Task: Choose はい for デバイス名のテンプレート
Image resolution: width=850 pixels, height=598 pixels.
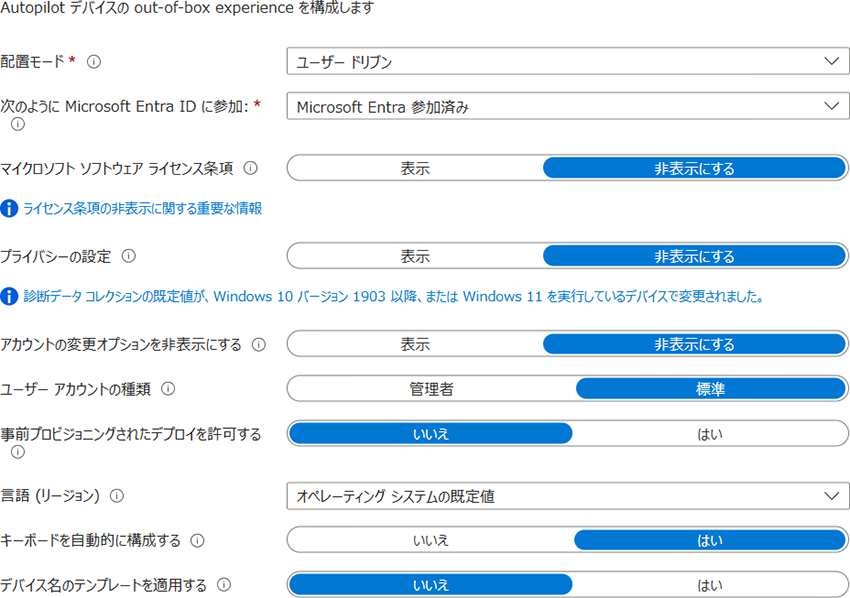Action: coord(710,585)
